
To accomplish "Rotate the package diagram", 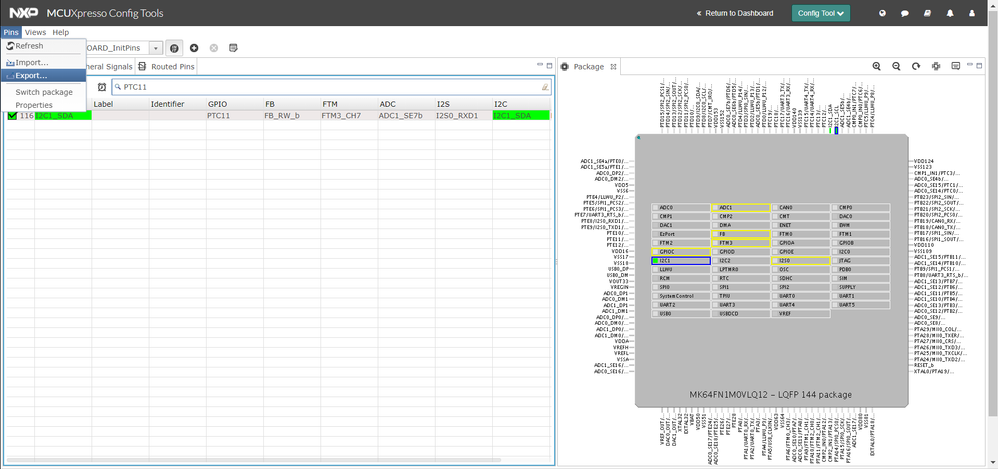I will (x=916, y=66).
